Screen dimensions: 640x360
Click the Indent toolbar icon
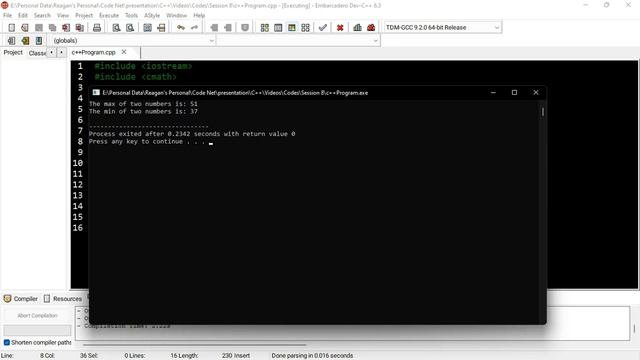pyautogui.click(x=214, y=28)
